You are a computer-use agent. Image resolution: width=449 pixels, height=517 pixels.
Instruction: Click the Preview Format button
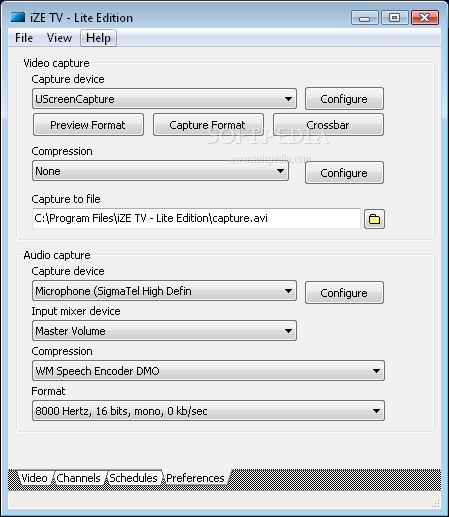coord(88,125)
